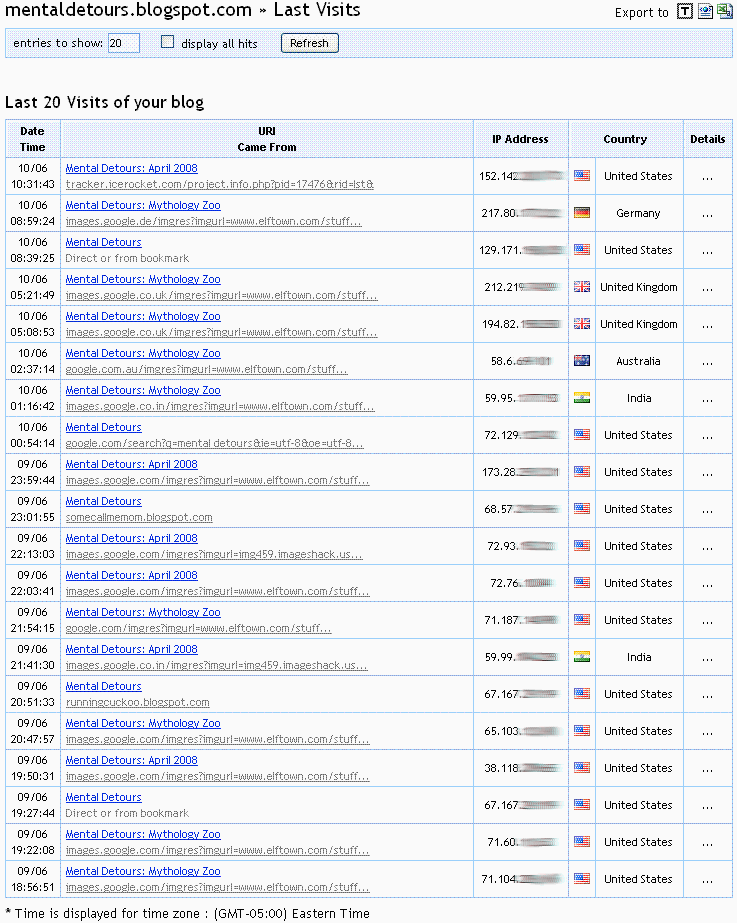Screen dimensions: 737x923
Task: Click the UK flag in 05:08:53 row
Action: [x=582, y=324]
